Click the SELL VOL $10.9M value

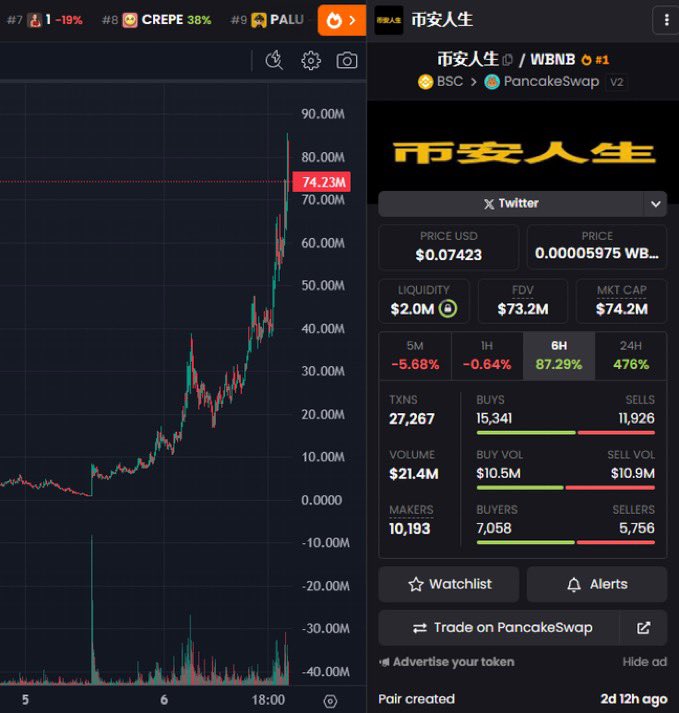point(633,473)
